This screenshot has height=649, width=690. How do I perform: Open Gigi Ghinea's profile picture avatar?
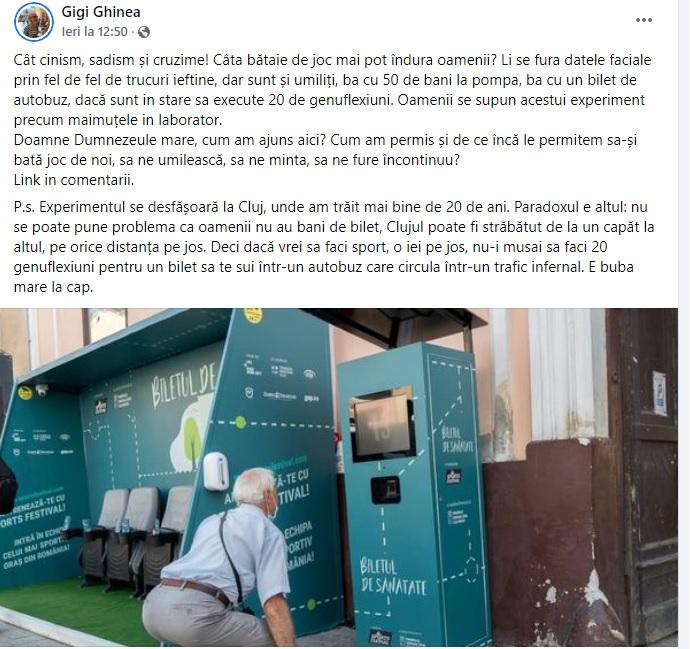click(34, 22)
